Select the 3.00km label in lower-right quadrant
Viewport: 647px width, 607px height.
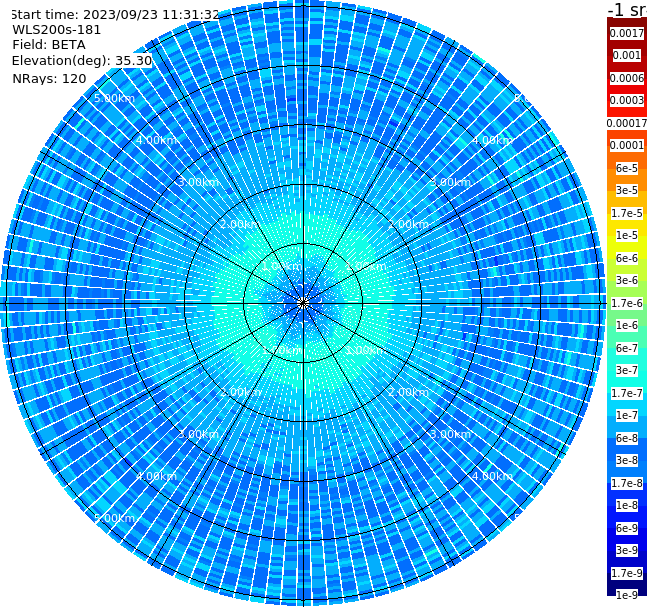click(x=450, y=434)
